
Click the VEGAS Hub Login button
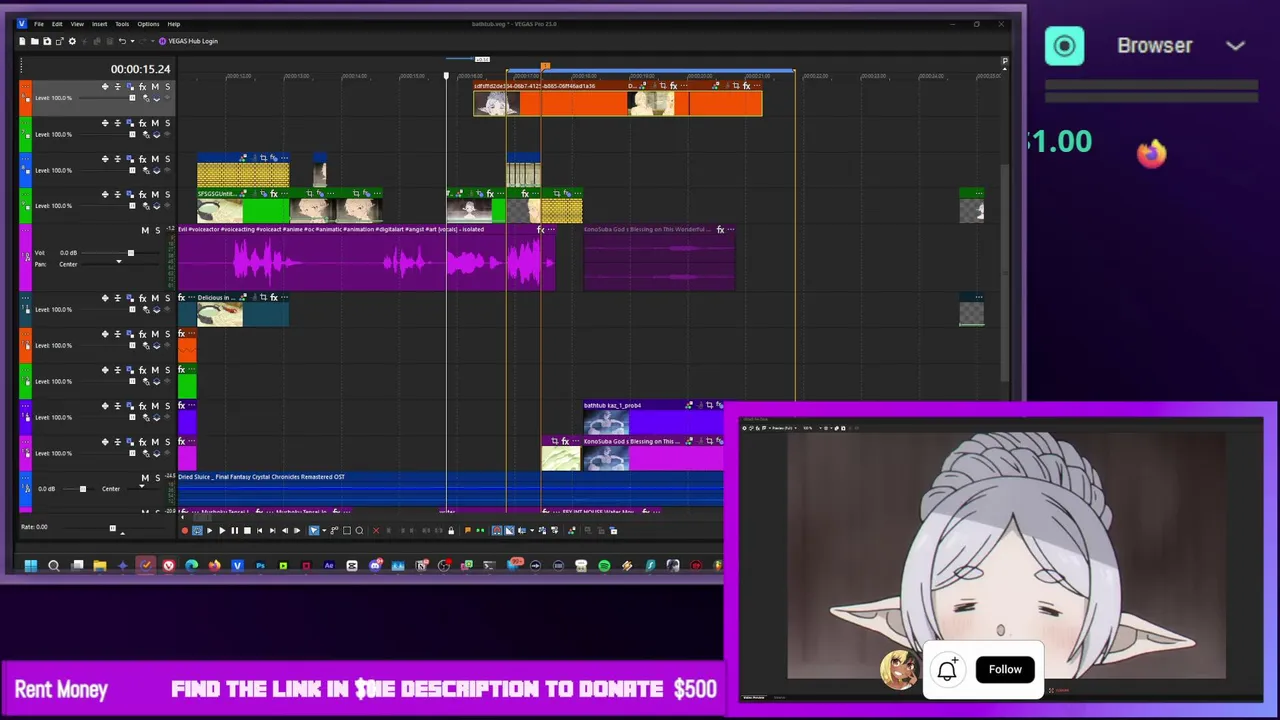point(189,41)
